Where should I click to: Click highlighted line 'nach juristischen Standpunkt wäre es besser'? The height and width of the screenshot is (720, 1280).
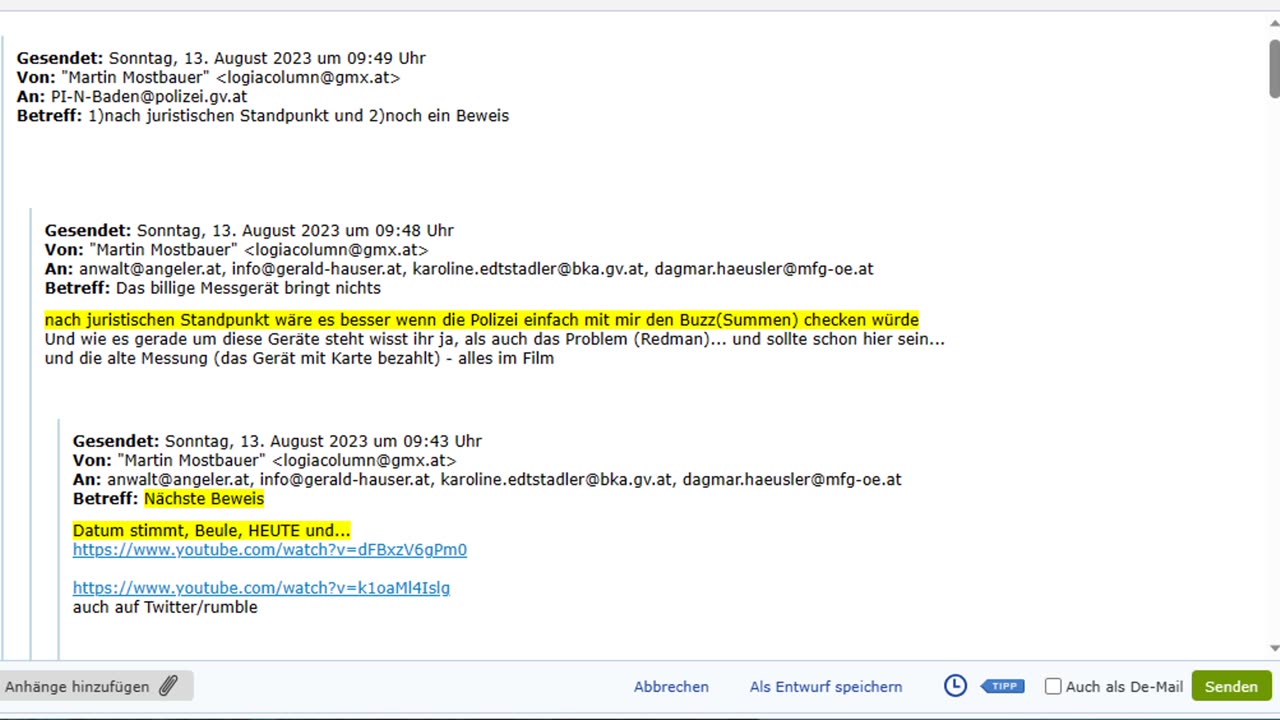click(482, 320)
